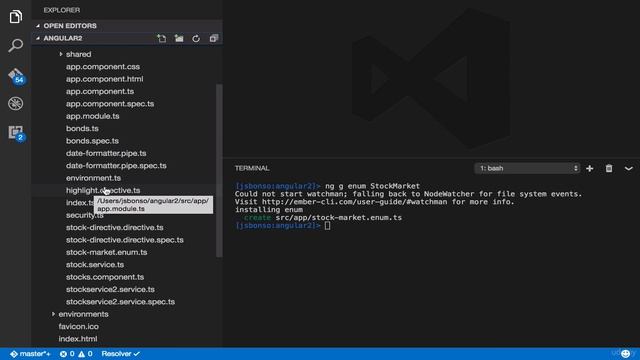The width and height of the screenshot is (640, 360).
Task: Click the Collapse All icon in explorer
Action: pos(213,38)
